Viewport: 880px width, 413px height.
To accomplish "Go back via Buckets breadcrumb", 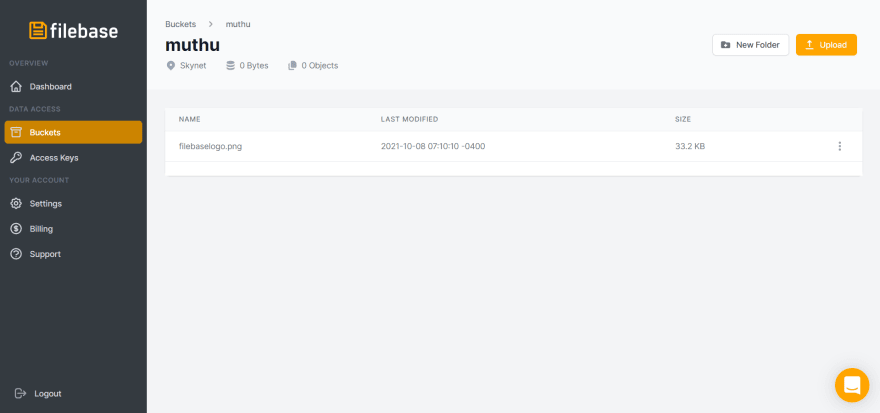I will coord(181,24).
